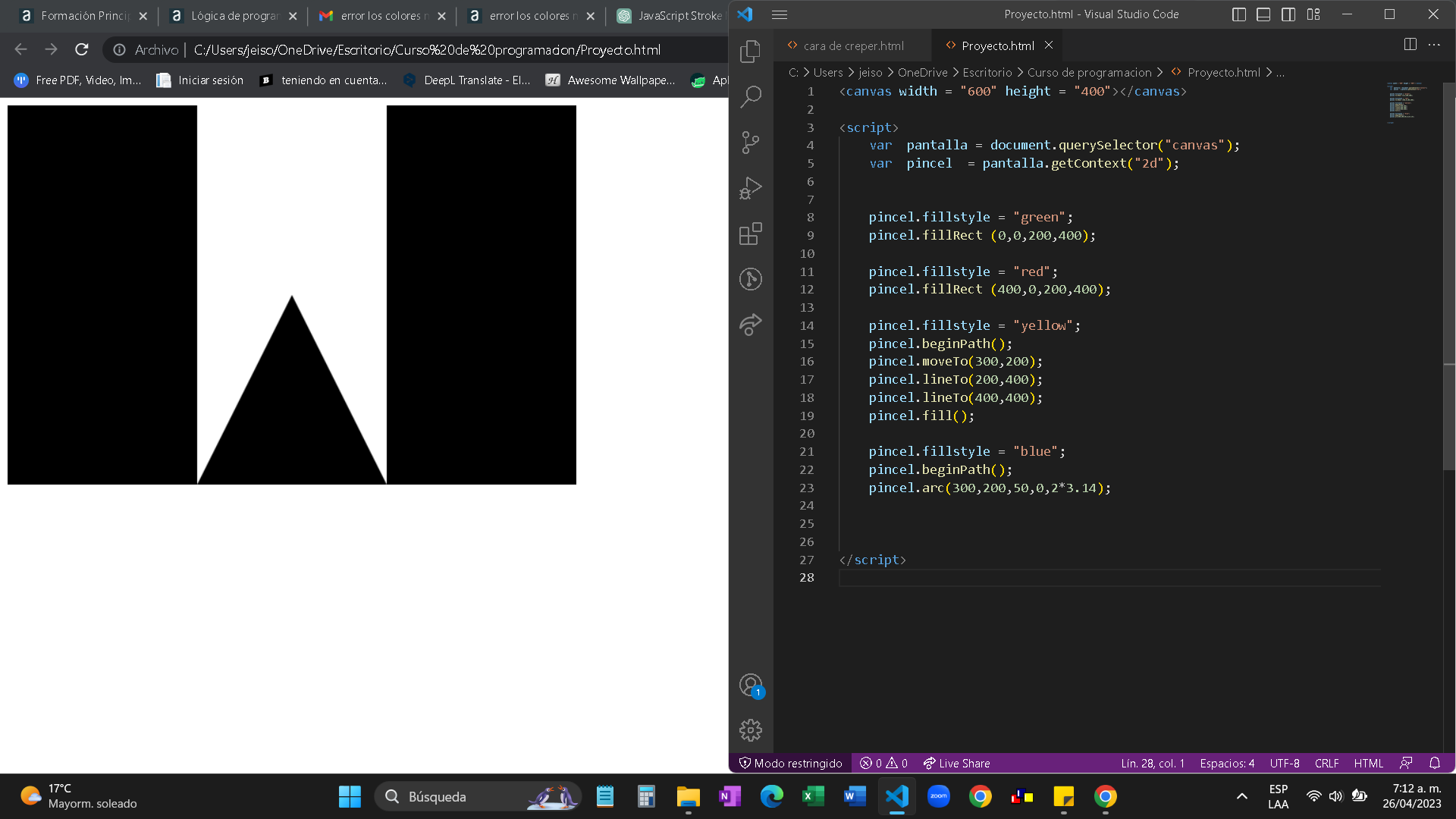The image size is (1456, 819).
Task: Reload the browser page
Action: pyautogui.click(x=81, y=49)
